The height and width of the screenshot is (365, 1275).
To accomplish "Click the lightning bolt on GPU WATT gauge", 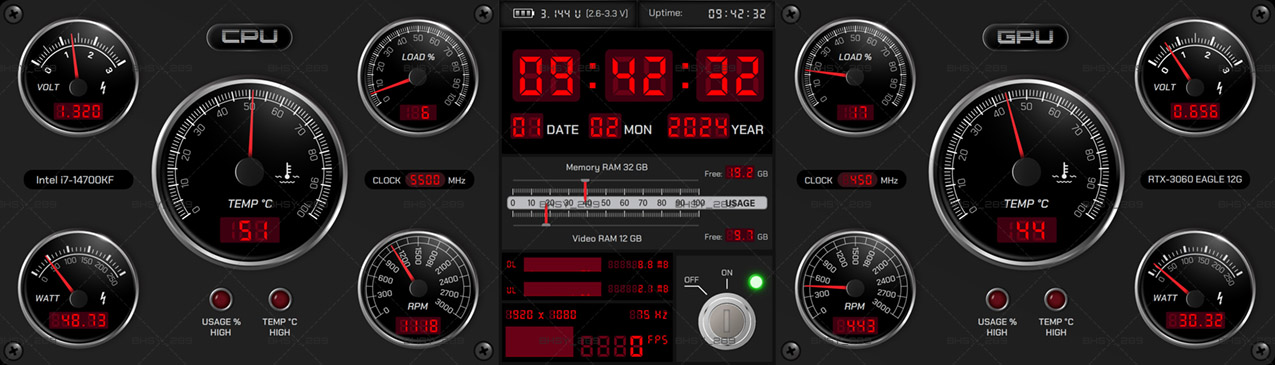I will pos(1220,299).
